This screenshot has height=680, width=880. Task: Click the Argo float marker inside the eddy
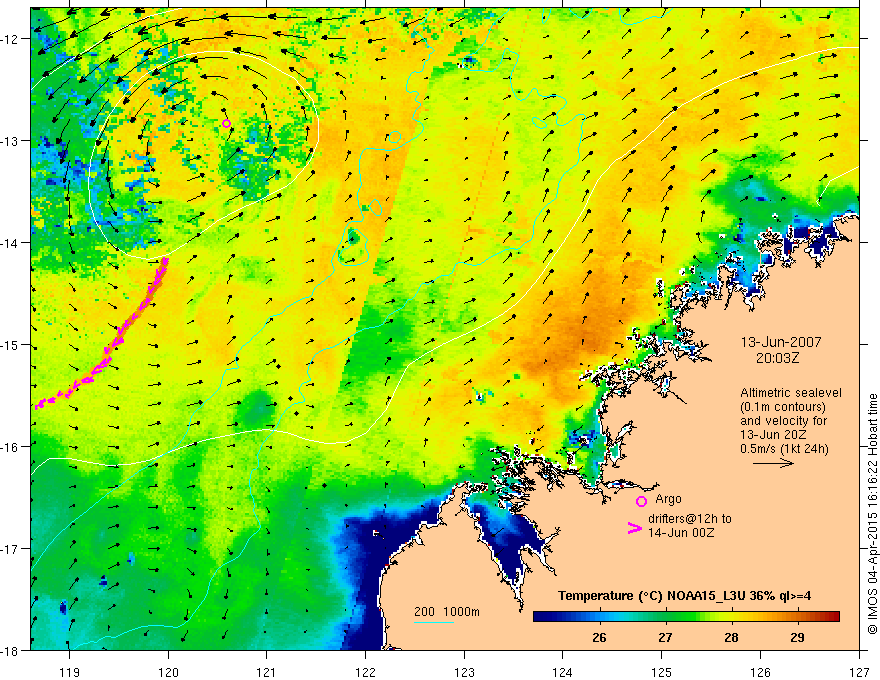click(x=226, y=123)
